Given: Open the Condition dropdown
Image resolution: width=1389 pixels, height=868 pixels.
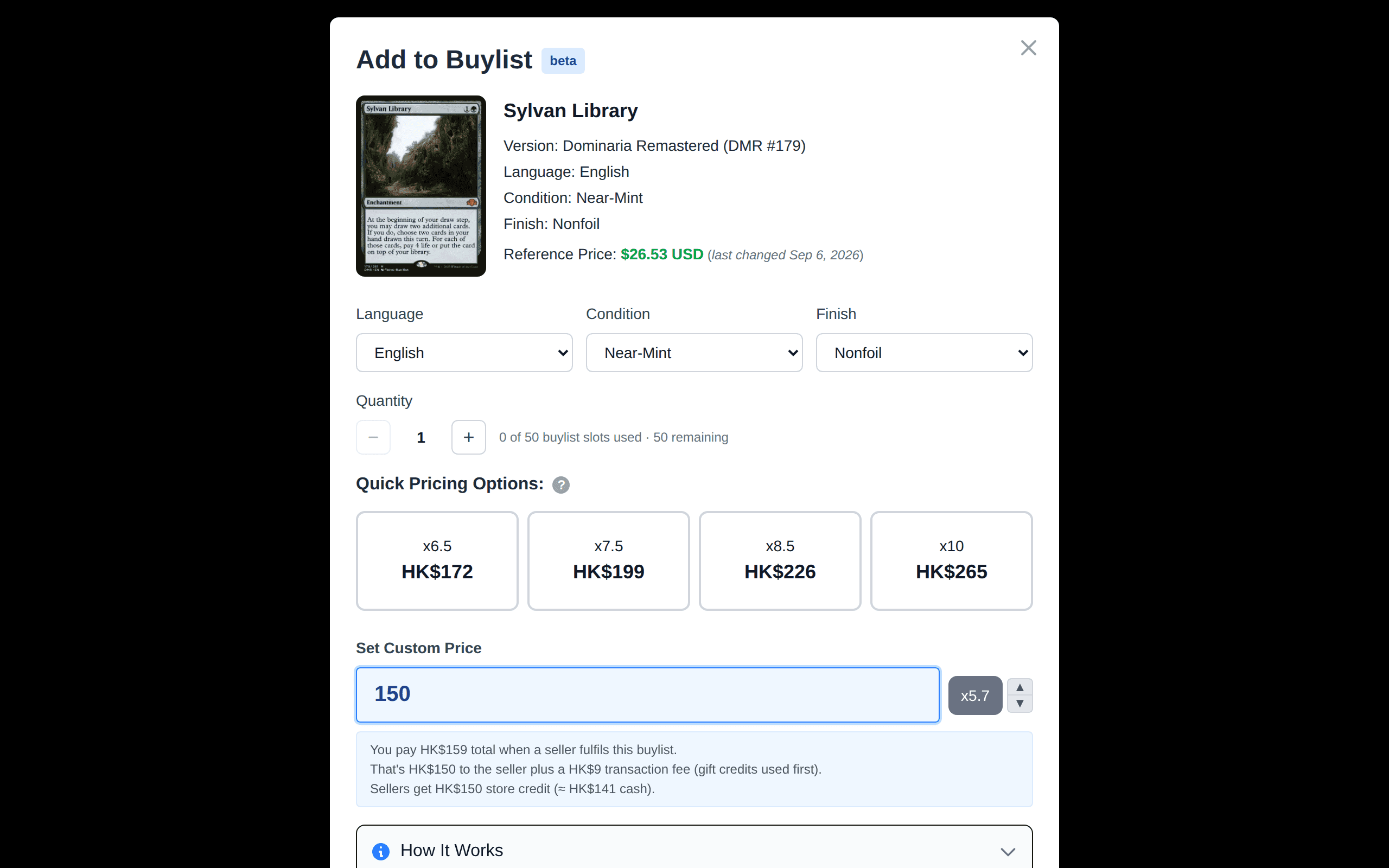Looking at the screenshot, I should 694,353.
